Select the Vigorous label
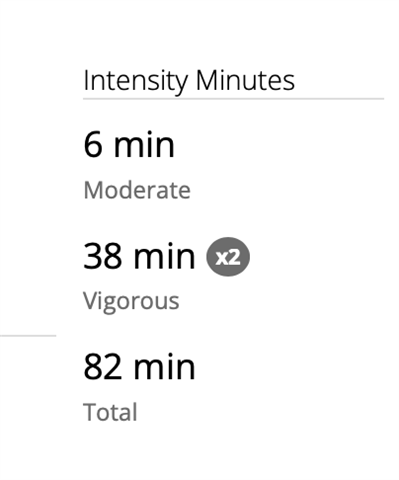Image resolution: width=399 pixels, height=480 pixels. 131,302
